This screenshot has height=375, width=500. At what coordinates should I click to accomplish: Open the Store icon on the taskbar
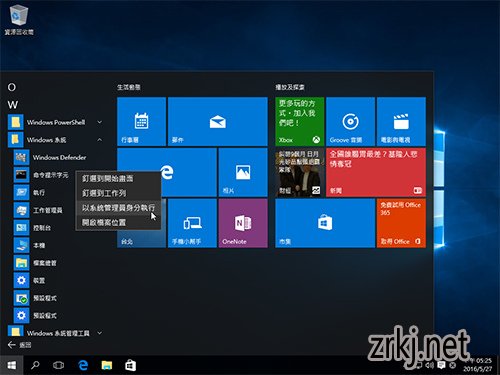pos(130,366)
